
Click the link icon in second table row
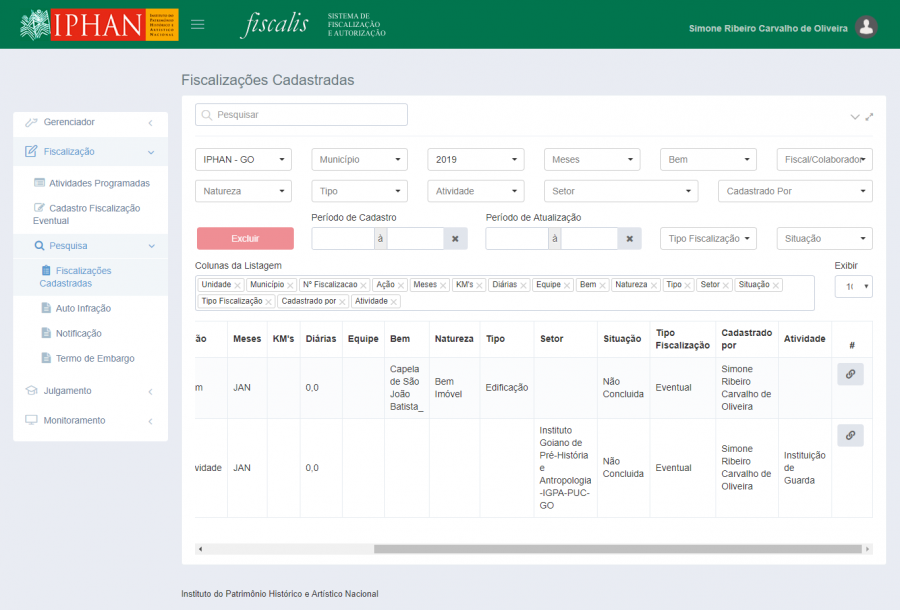(850, 436)
